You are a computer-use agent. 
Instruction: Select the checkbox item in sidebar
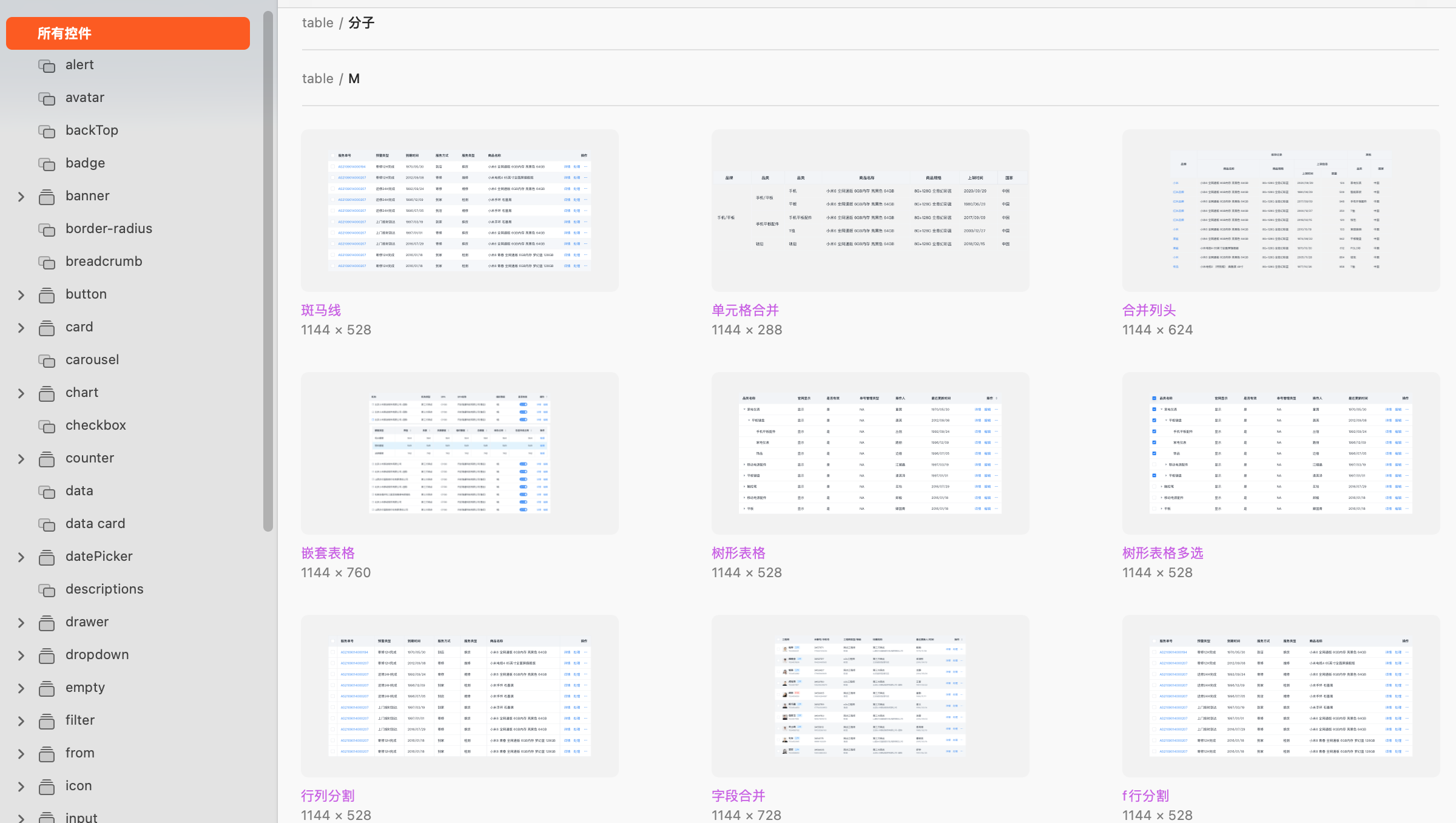pos(96,425)
